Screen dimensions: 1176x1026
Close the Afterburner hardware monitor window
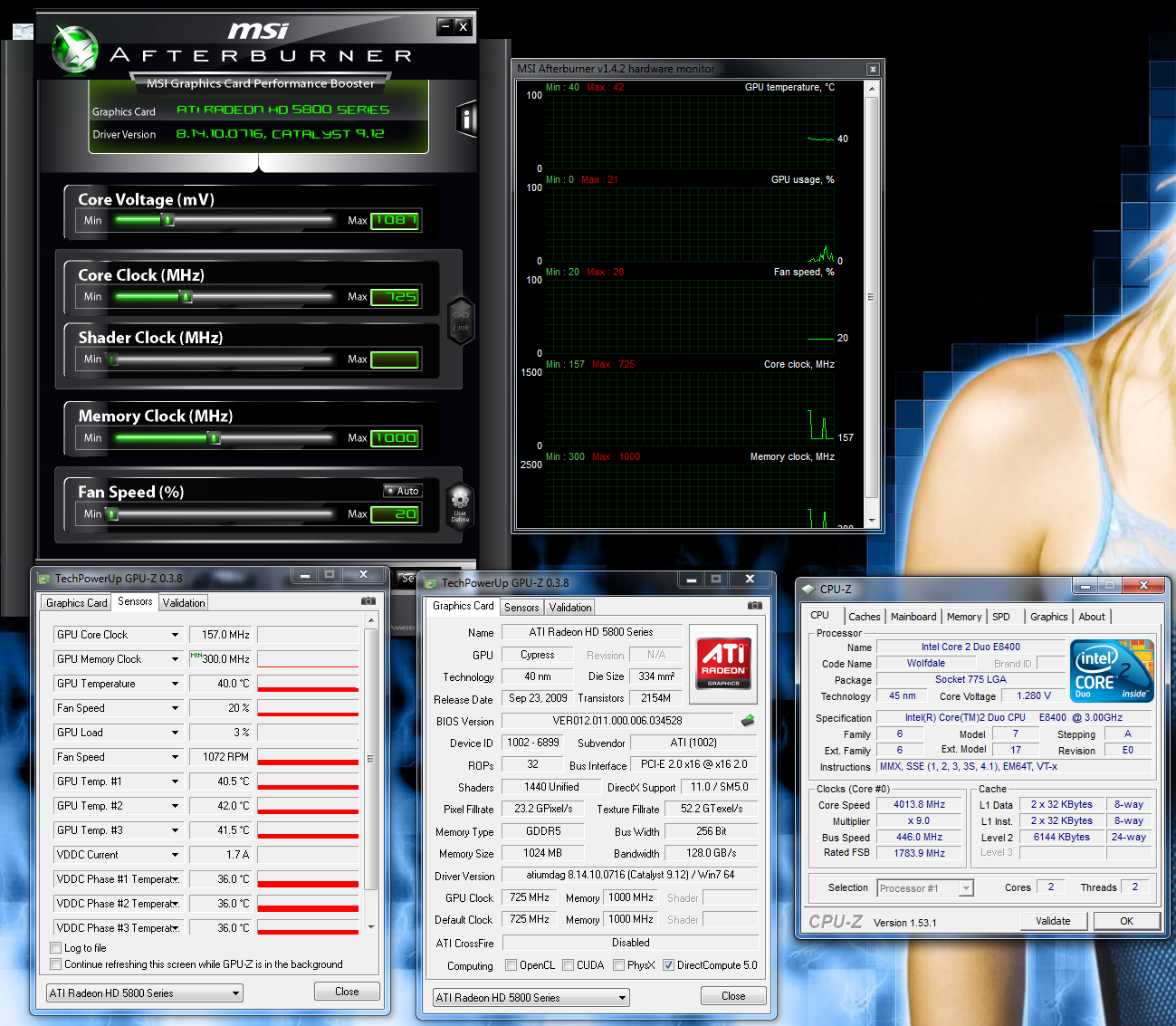click(873, 69)
